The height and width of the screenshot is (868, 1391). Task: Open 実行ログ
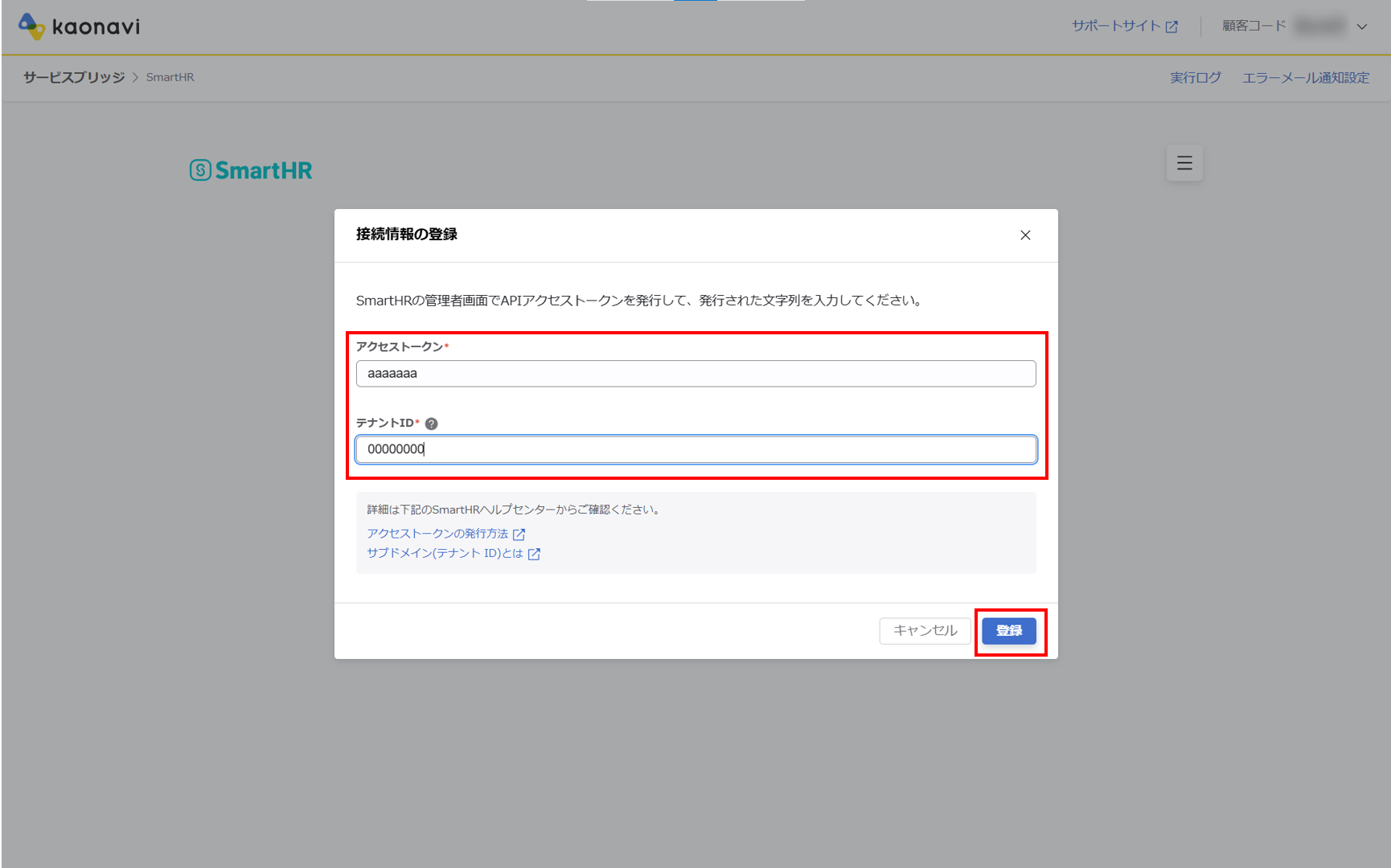[x=1195, y=77]
